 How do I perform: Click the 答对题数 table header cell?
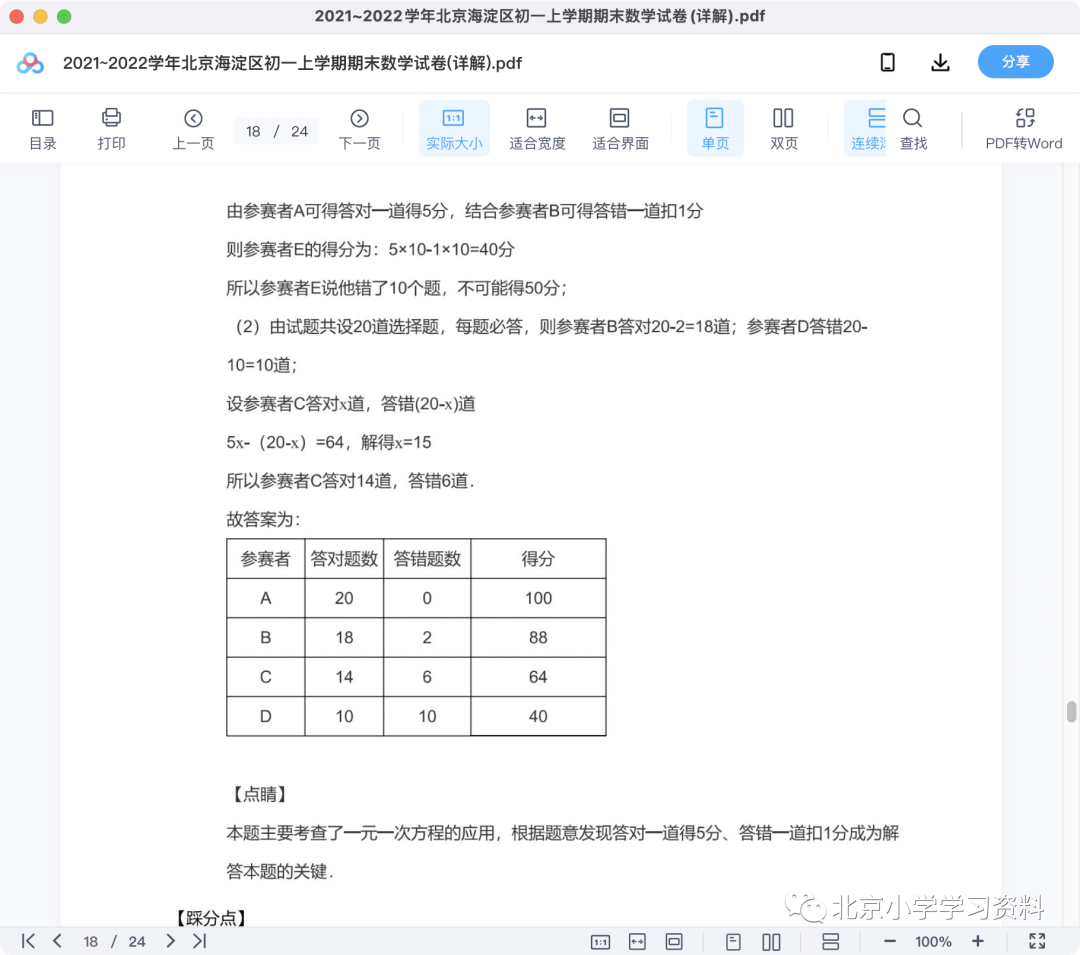point(344,558)
